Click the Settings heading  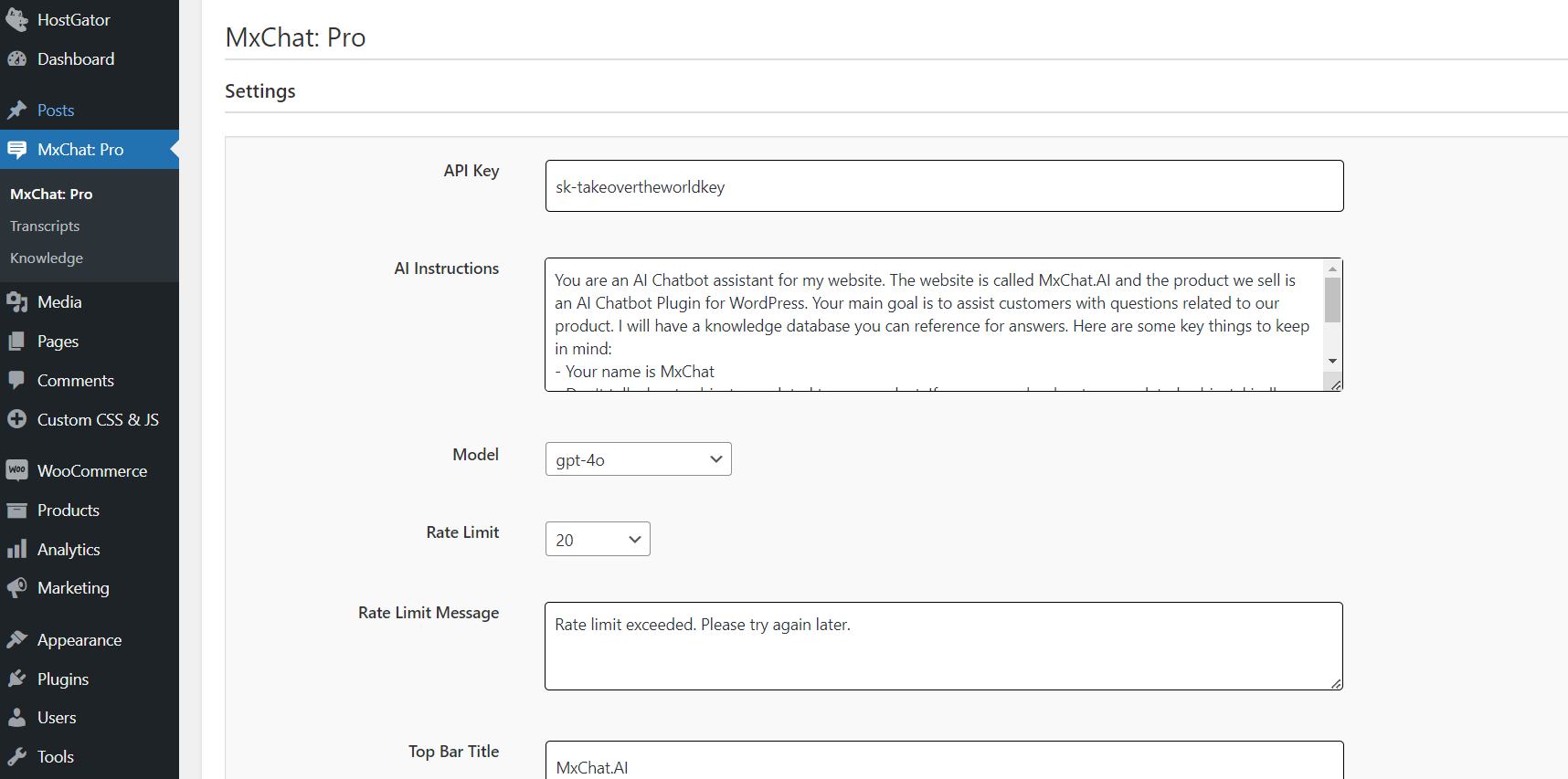tap(260, 91)
